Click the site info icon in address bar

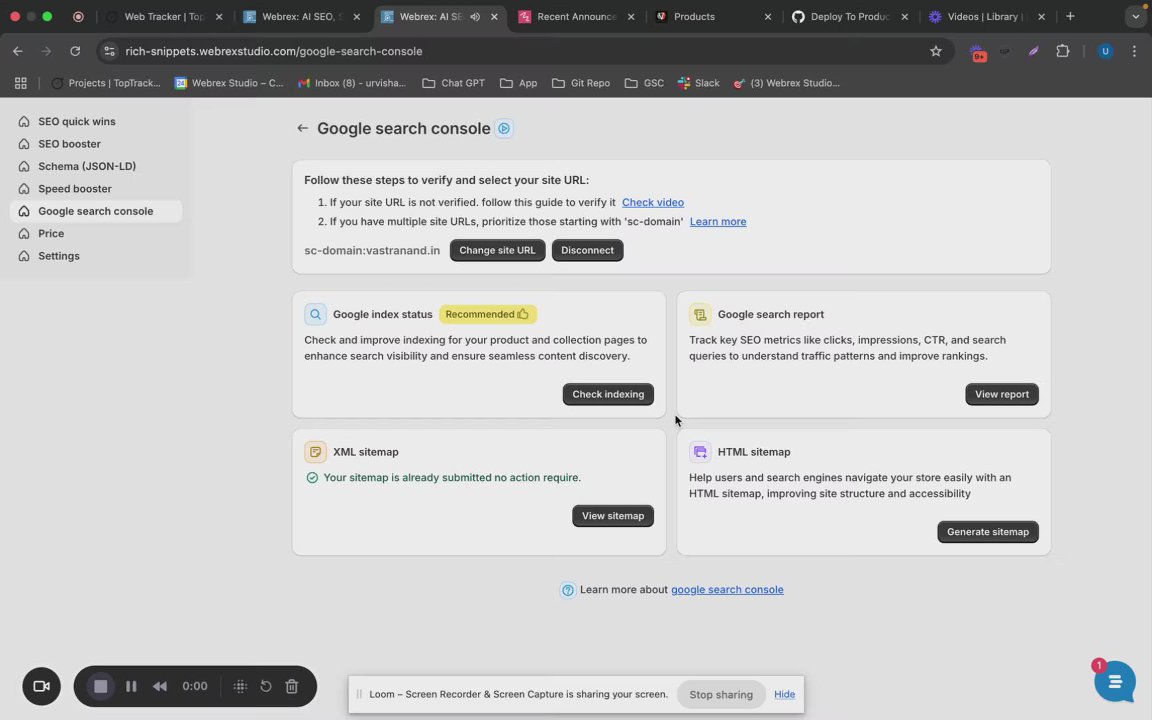[109, 51]
